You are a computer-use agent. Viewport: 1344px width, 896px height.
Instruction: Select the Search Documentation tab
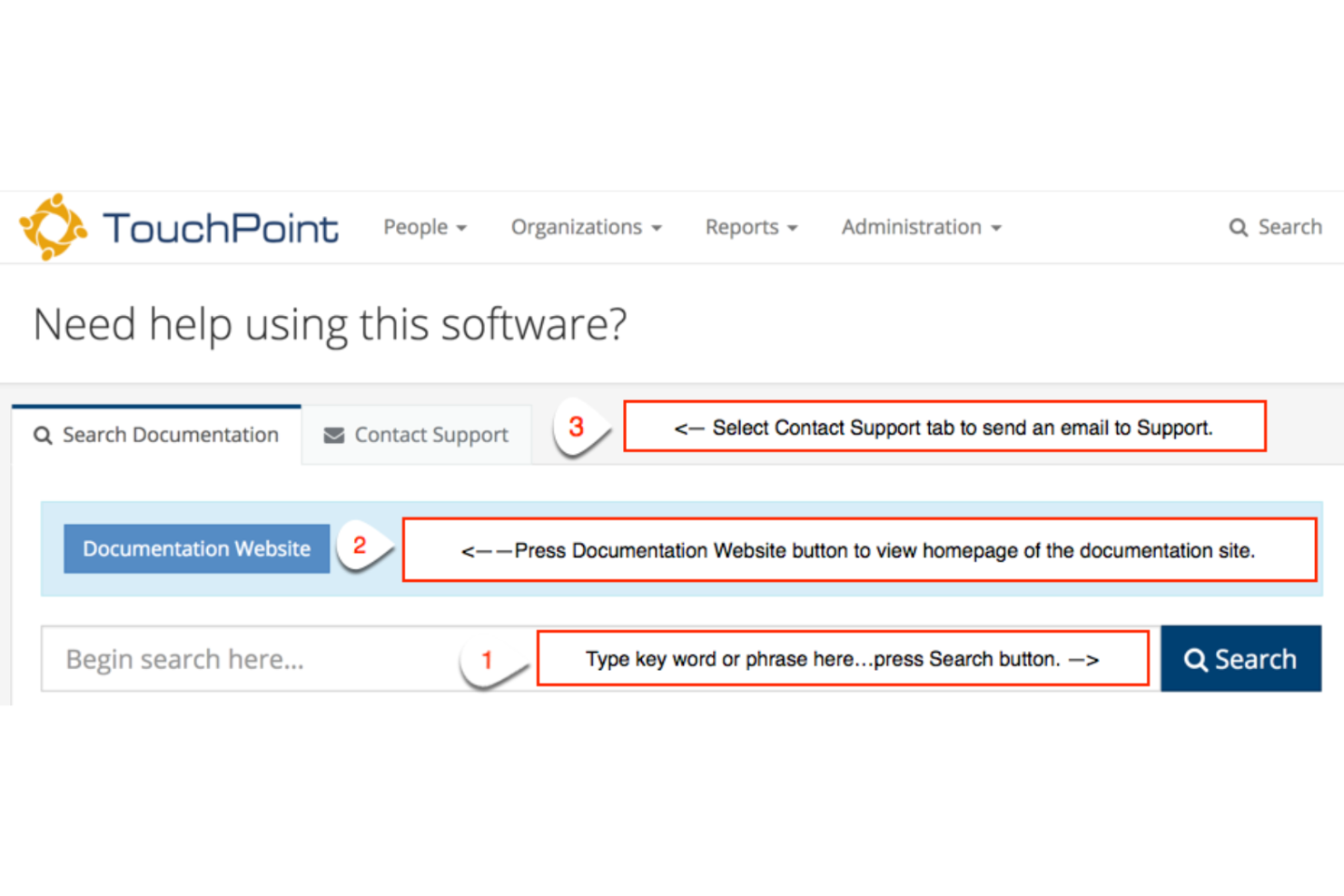(x=156, y=435)
